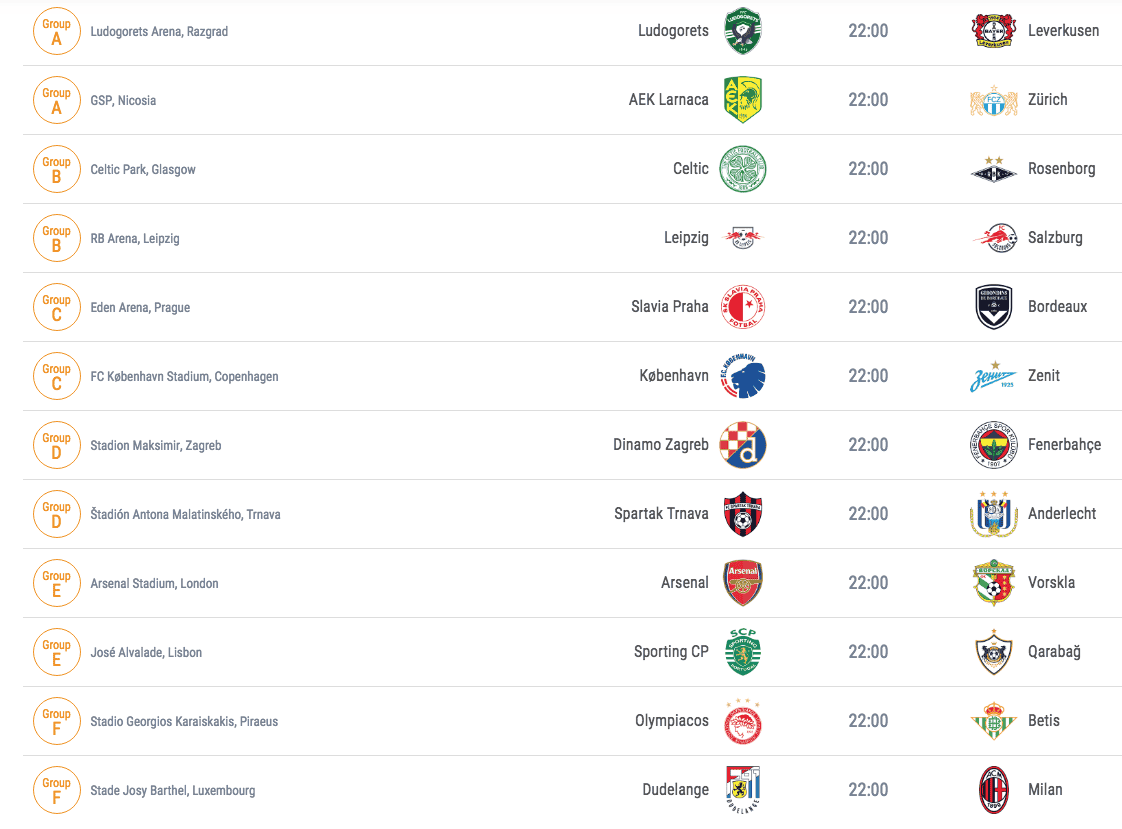Open the Slavia Praha team name link

click(670, 307)
